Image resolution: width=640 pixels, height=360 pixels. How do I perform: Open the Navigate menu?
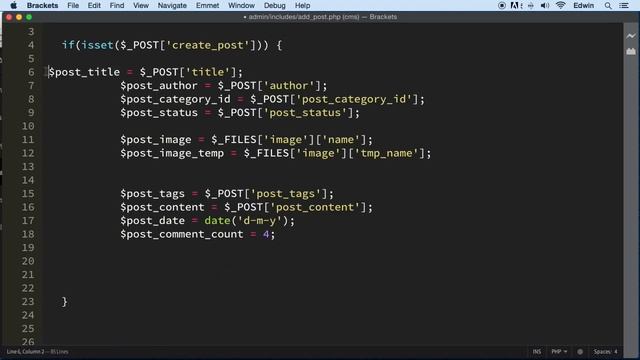point(172,5)
